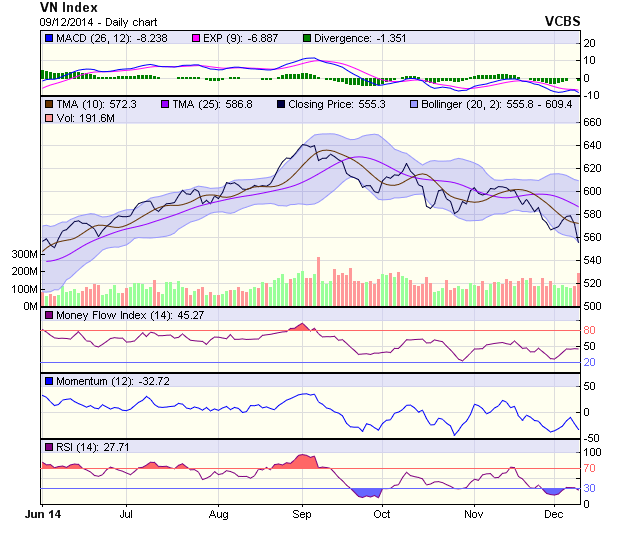Click the VCBS label at top right
Viewport: 620px width, 535px height.
tap(562, 21)
